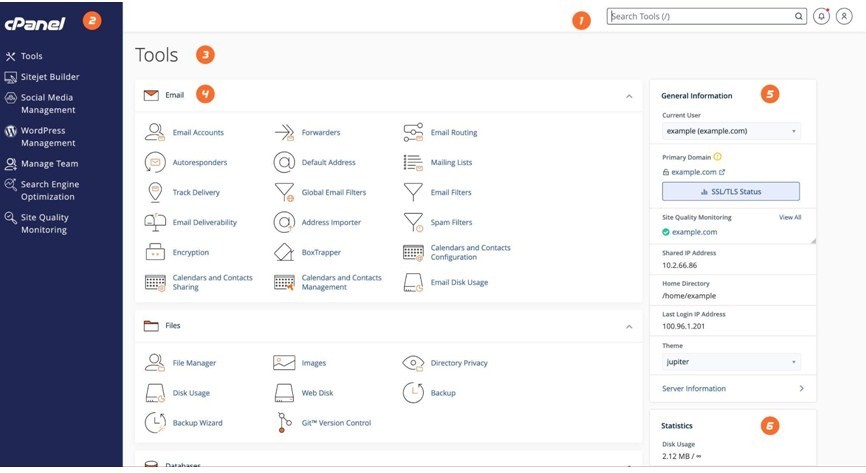Open the user account icon
The image size is (866, 473).
[x=844, y=17]
